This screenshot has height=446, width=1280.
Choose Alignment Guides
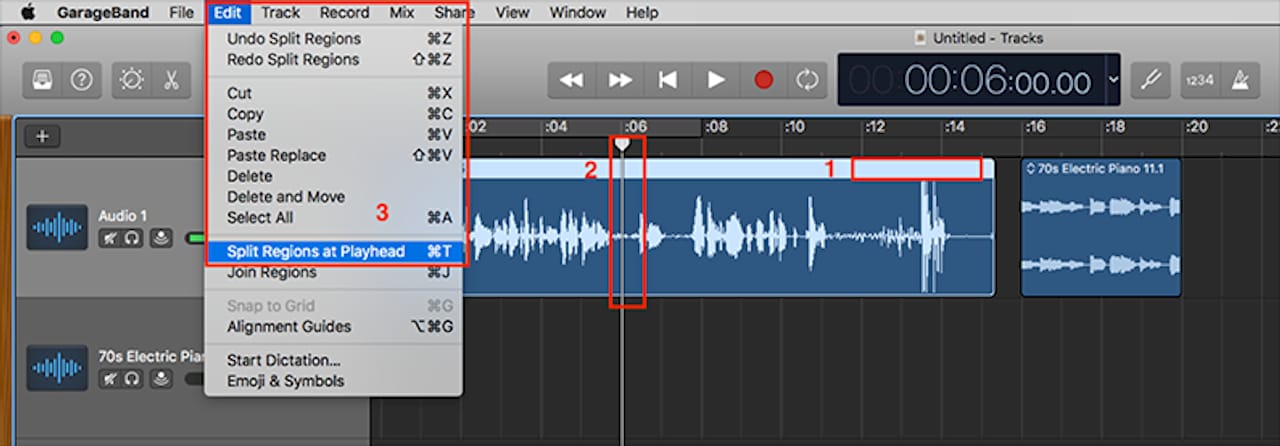334,327
